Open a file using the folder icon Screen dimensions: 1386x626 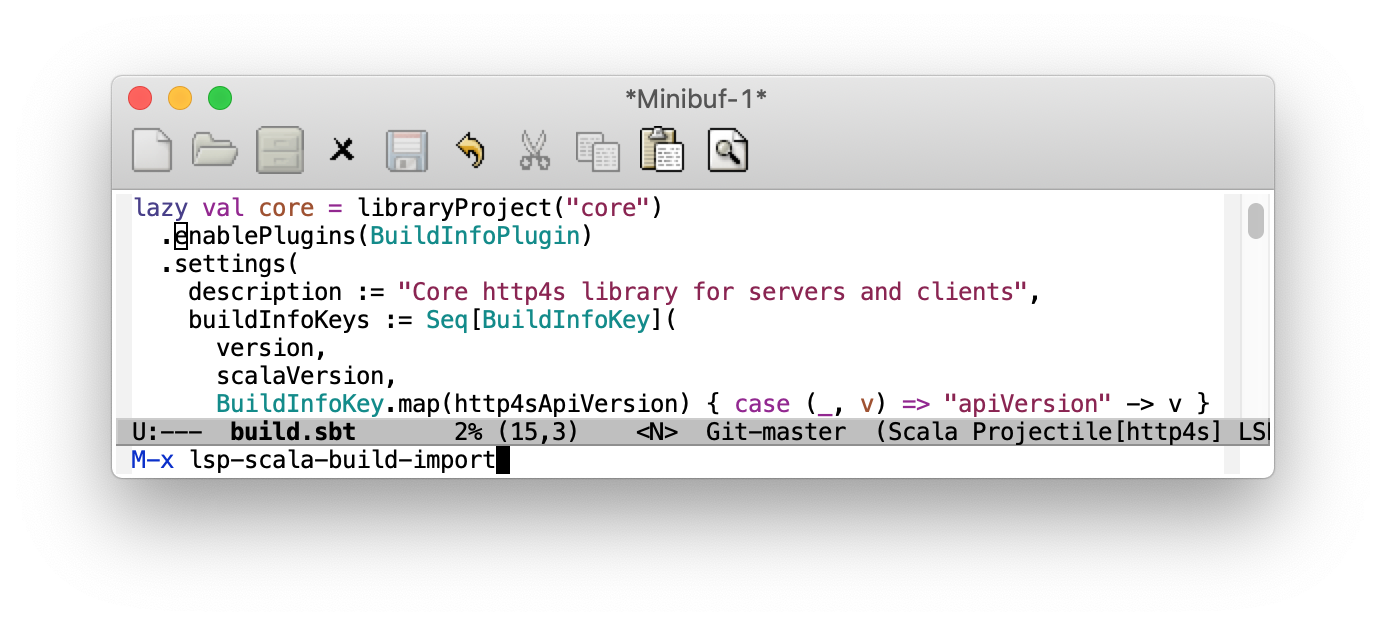(214, 149)
